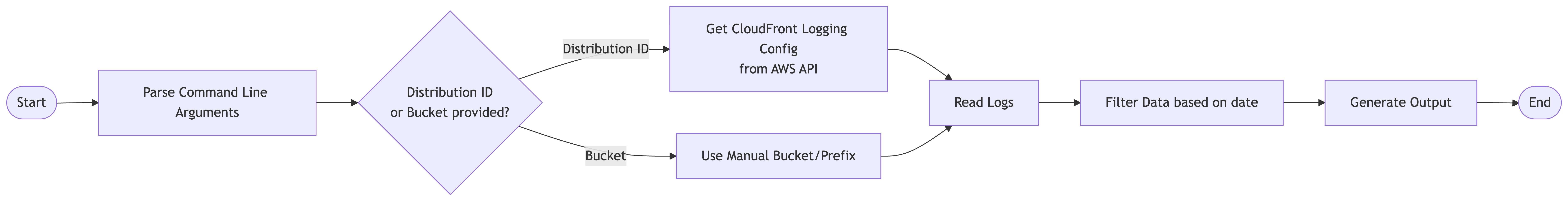
Task: Select the arrow between Parse Arguments and diamond
Action: (337, 103)
